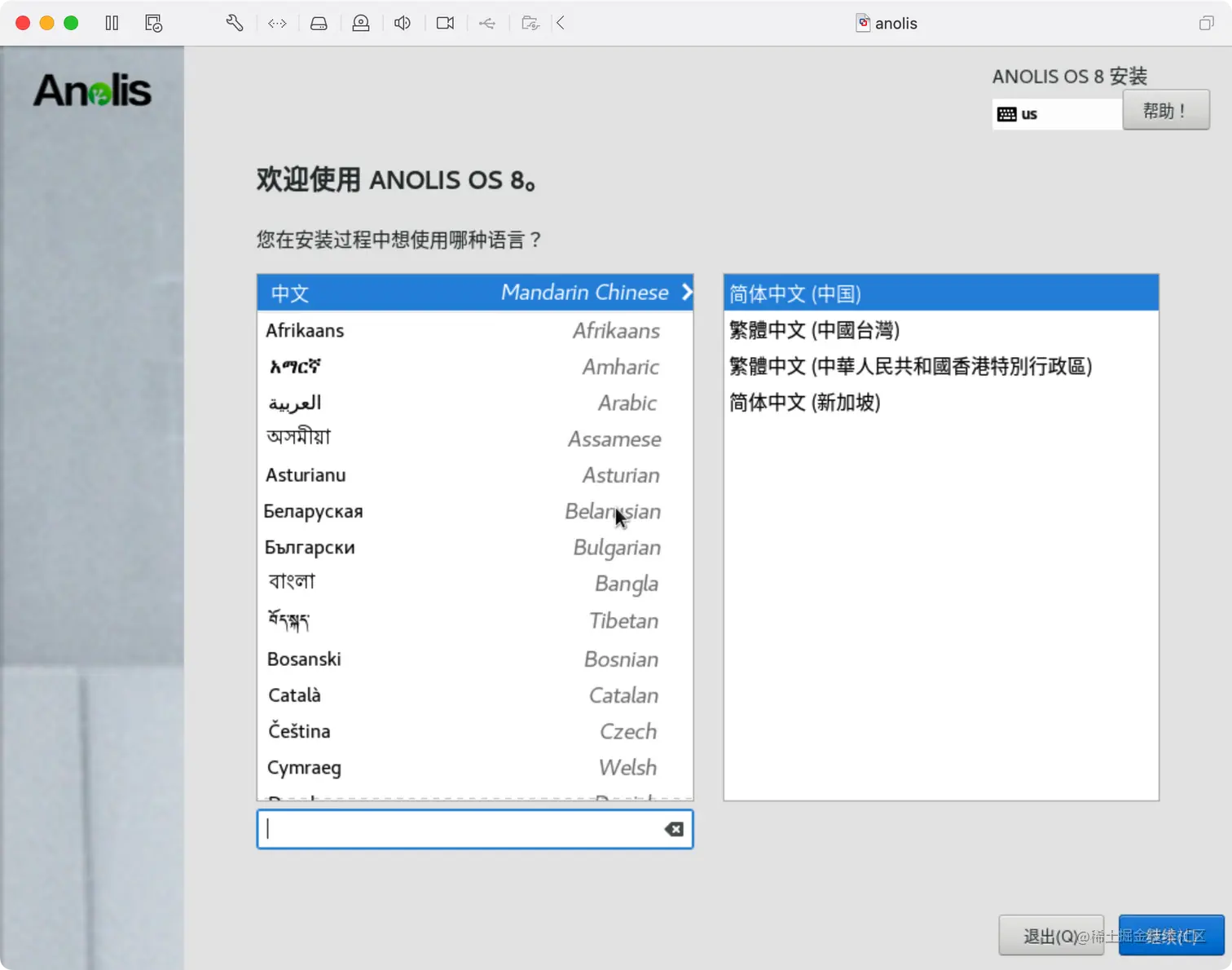Screen dimensions: 1232x970
Task: Click the blue Continue button
Action: pos(1171,936)
